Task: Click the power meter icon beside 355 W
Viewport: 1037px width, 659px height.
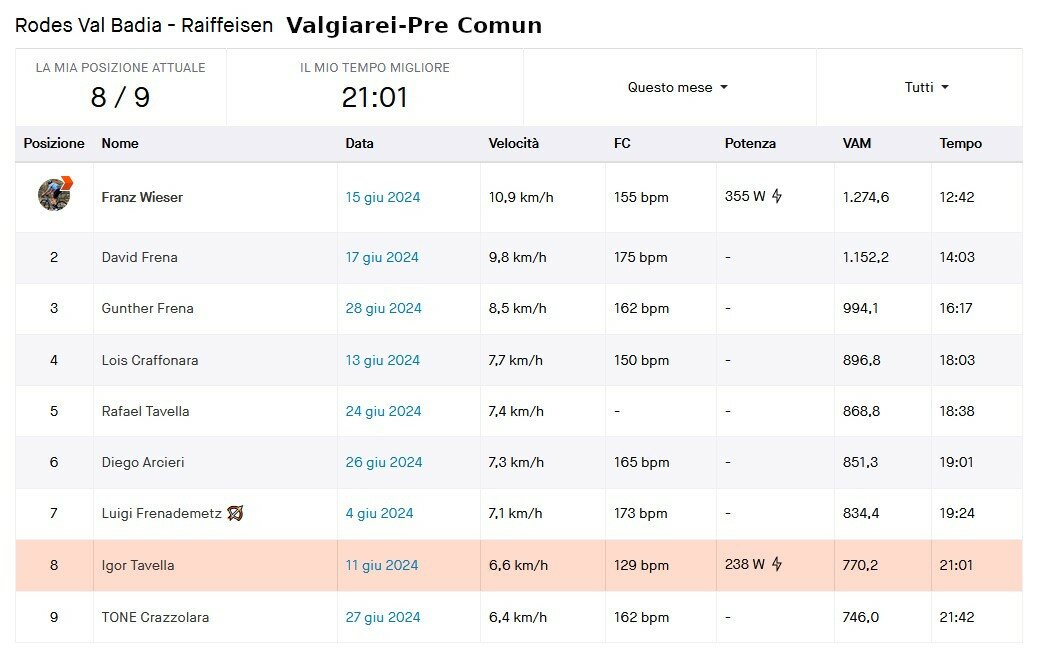Action: [777, 196]
